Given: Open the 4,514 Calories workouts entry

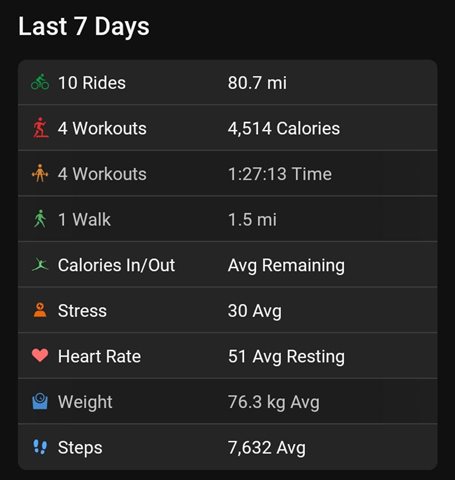Looking at the screenshot, I should [228, 128].
